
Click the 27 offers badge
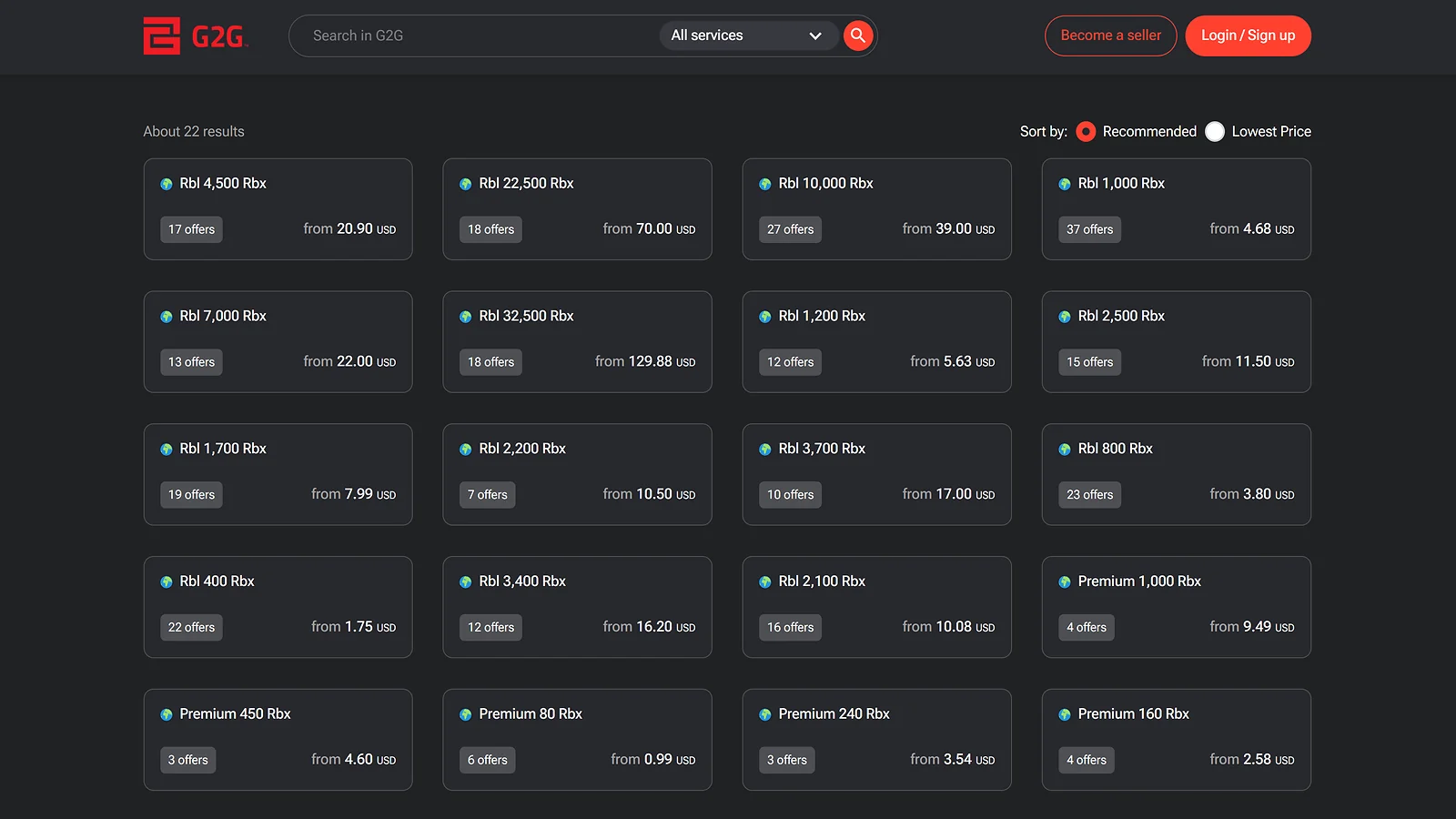click(790, 229)
